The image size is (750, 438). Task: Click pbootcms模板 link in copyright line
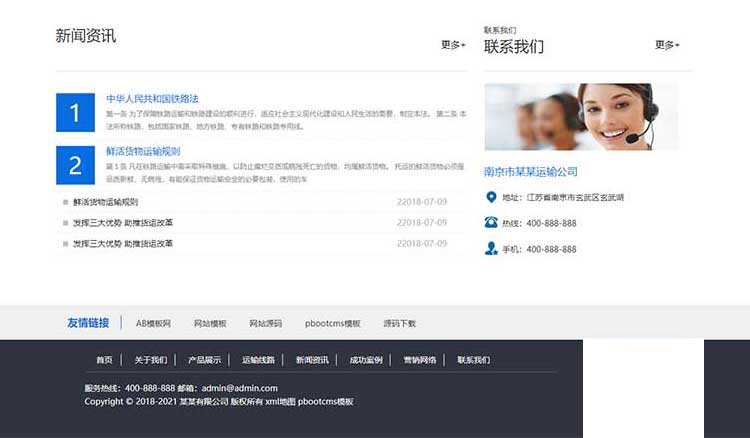tap(325, 402)
